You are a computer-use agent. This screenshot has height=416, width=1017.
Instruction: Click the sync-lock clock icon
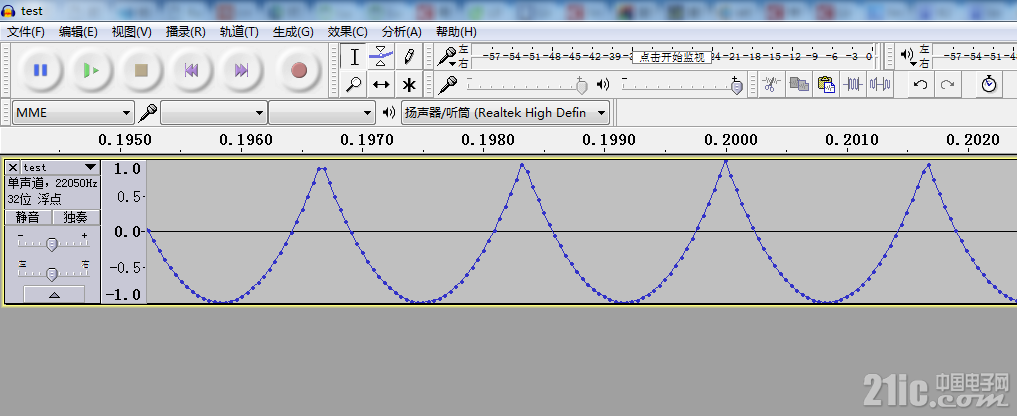(988, 84)
